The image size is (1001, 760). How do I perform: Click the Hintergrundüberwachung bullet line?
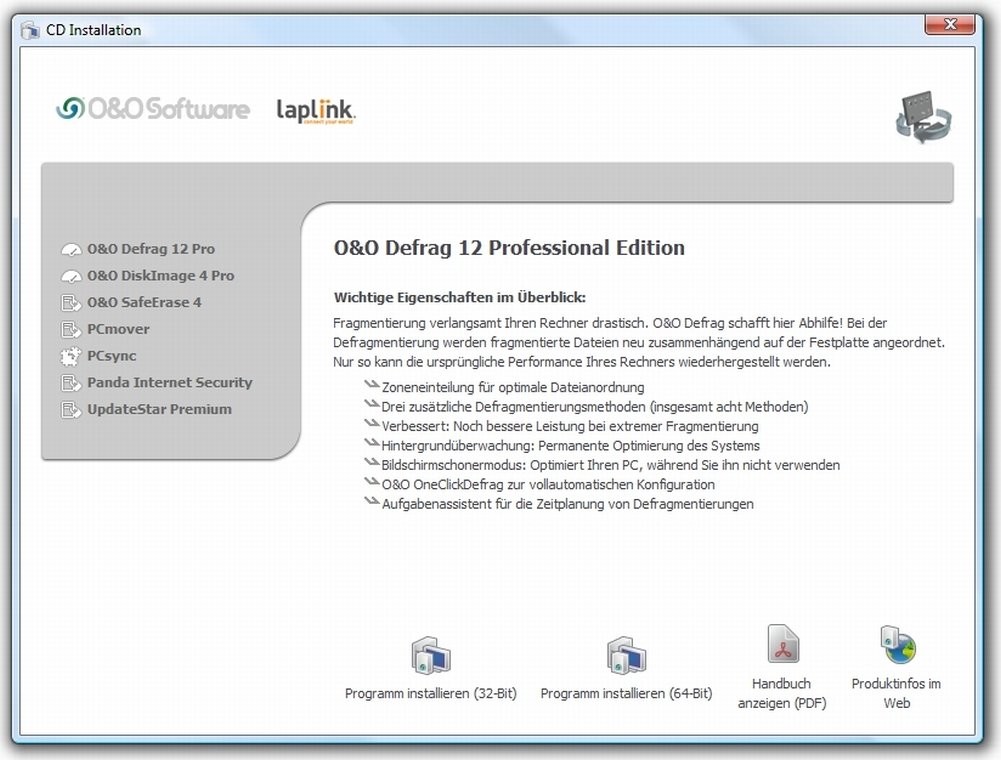point(571,446)
